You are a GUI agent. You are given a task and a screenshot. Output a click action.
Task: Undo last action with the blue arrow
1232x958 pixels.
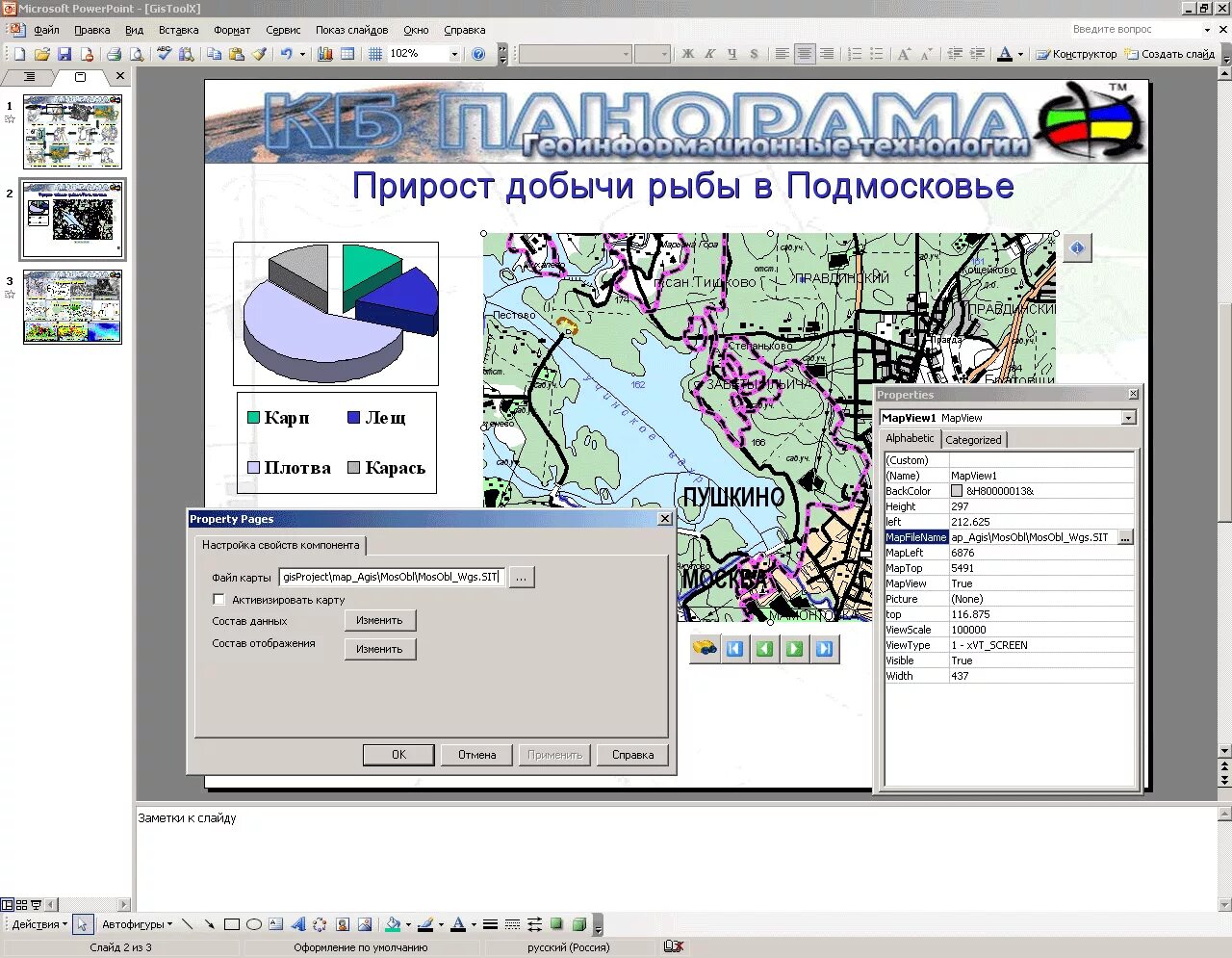(x=286, y=55)
